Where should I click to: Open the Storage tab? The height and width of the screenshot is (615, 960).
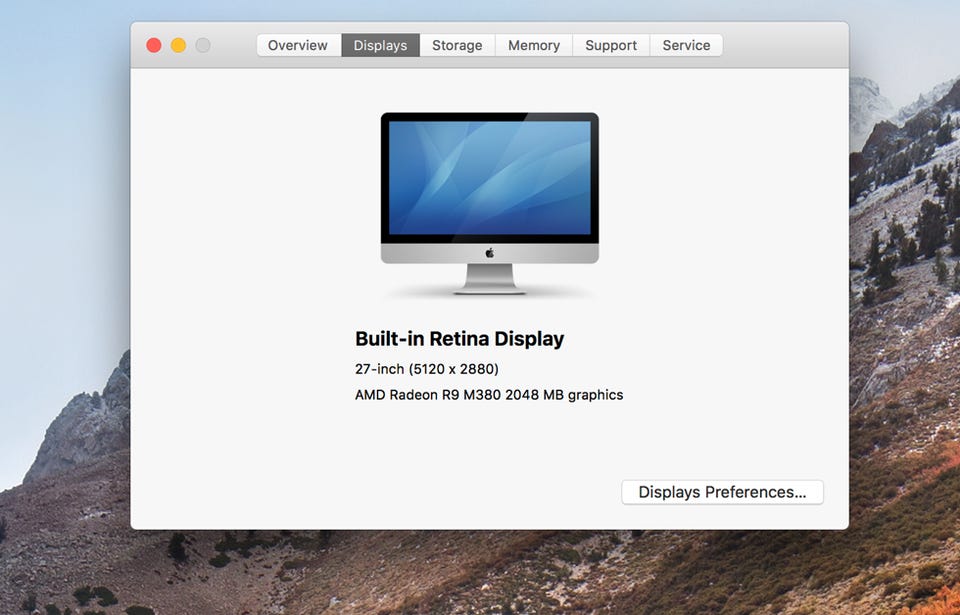coord(457,45)
